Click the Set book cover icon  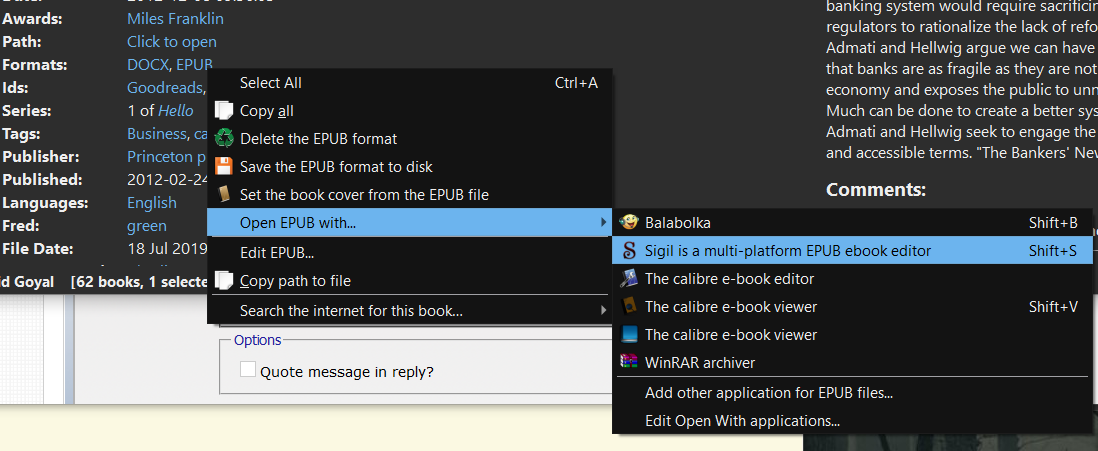click(225, 194)
